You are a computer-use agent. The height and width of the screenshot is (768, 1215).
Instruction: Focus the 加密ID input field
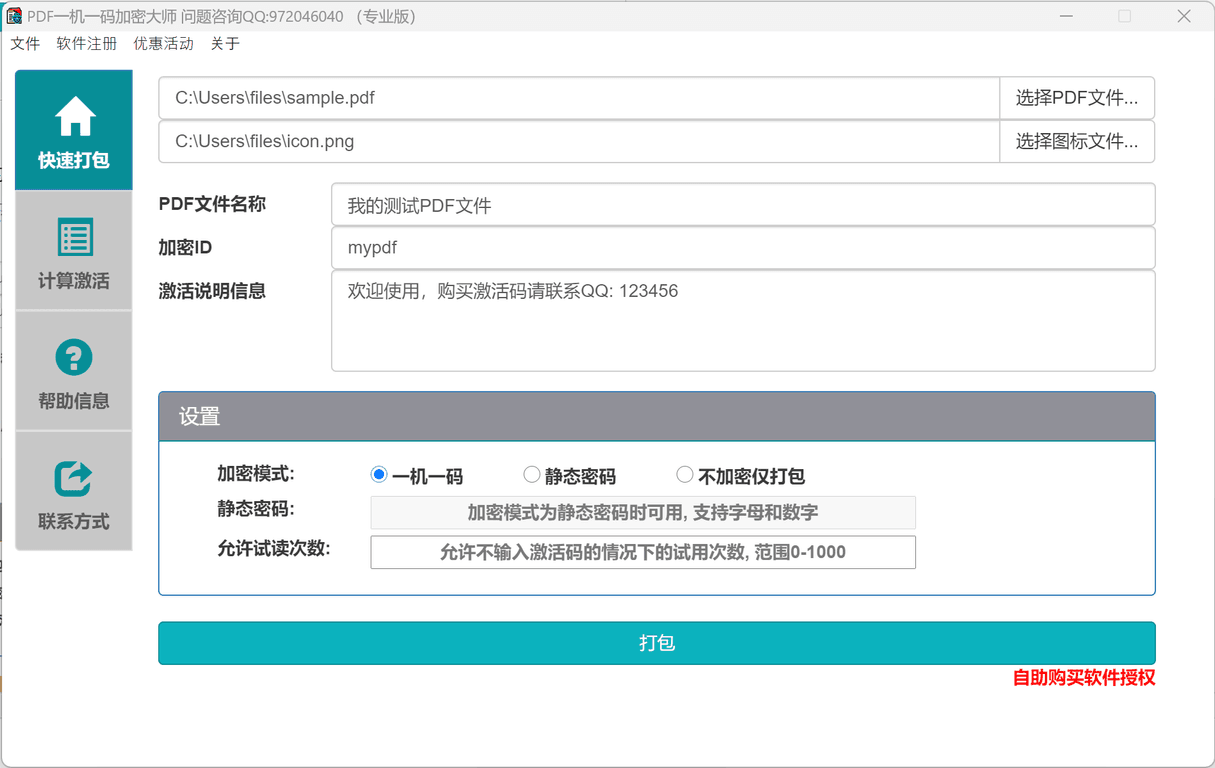743,247
